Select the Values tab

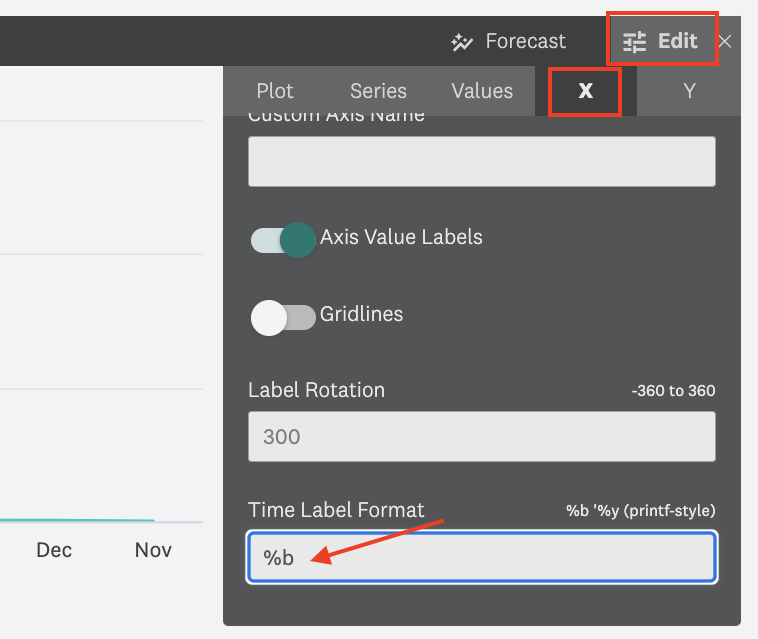pos(482,91)
